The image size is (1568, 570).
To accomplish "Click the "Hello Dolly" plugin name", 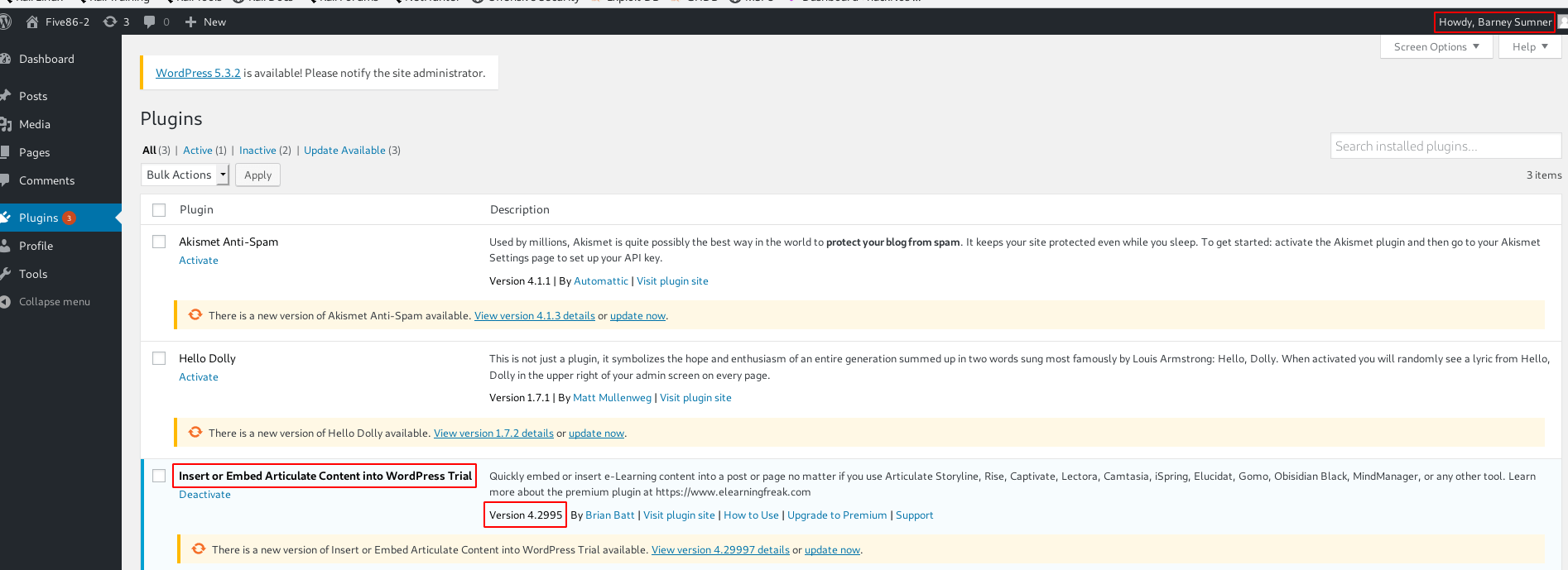I will click(x=207, y=358).
